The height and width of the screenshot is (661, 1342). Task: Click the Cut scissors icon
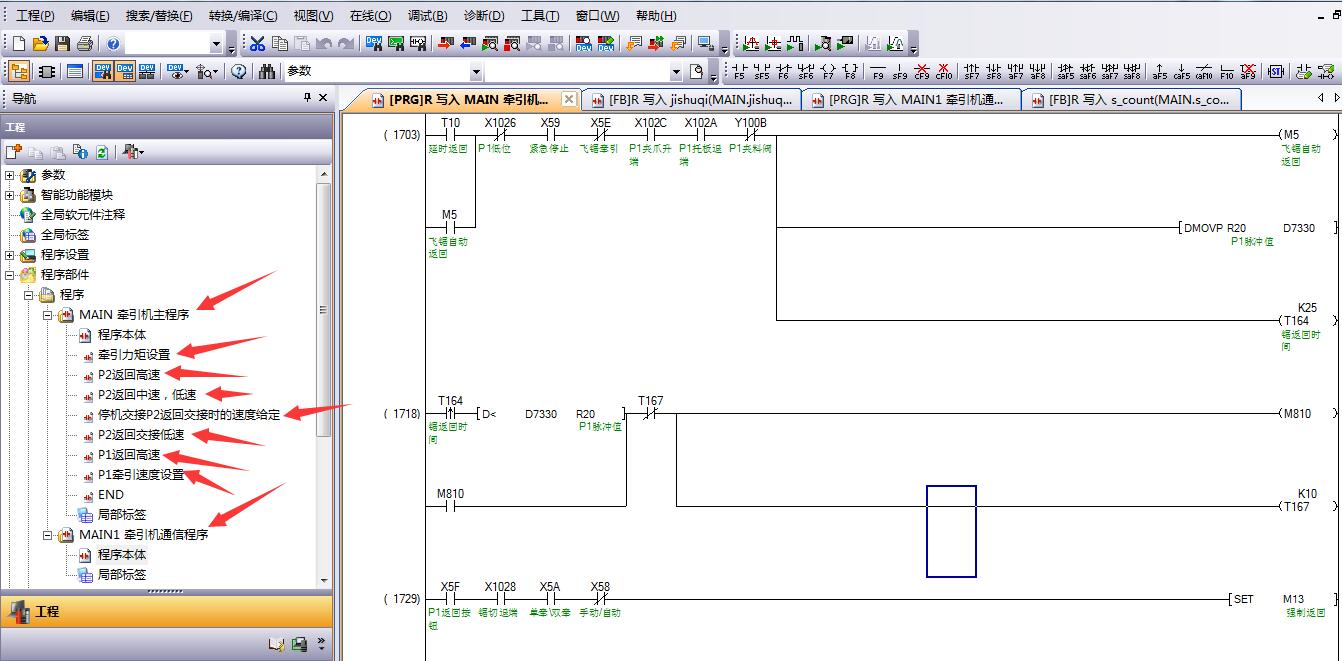point(257,44)
